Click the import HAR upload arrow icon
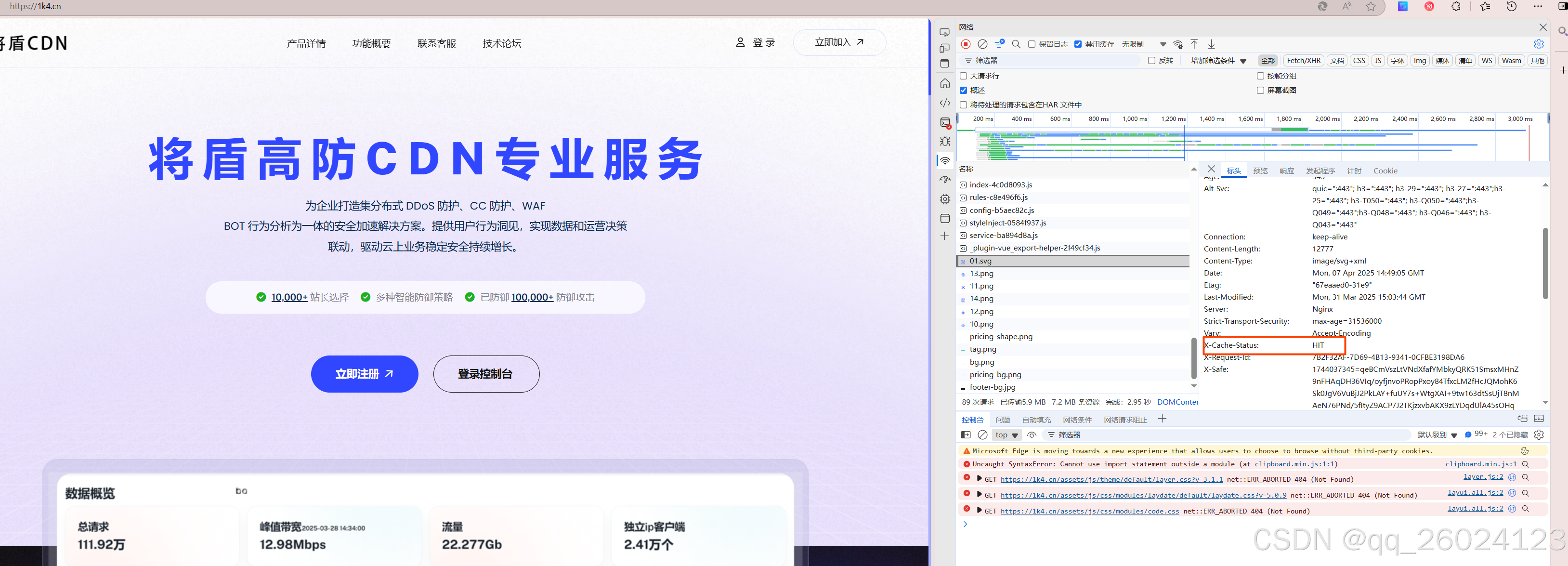1568x566 pixels. 1194,44
